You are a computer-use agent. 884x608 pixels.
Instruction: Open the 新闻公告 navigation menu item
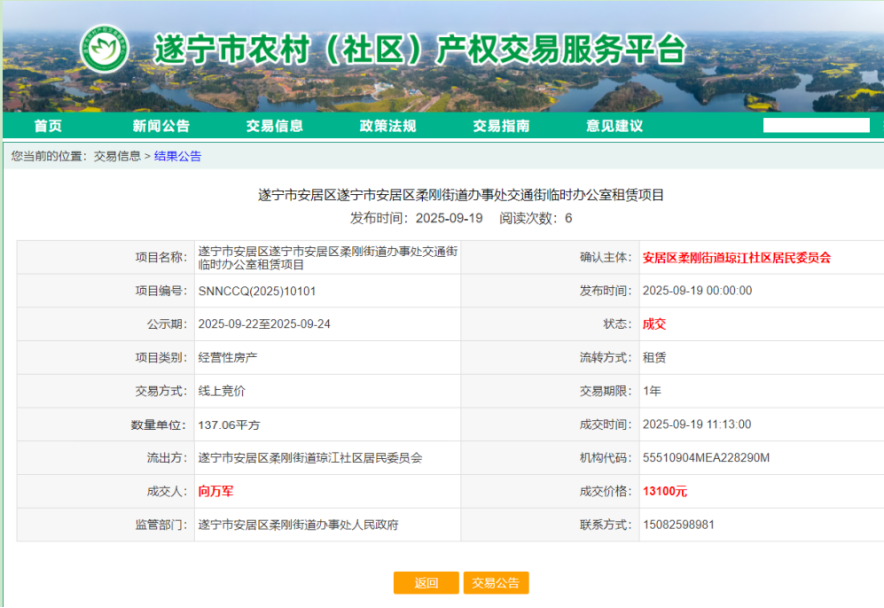coord(161,126)
